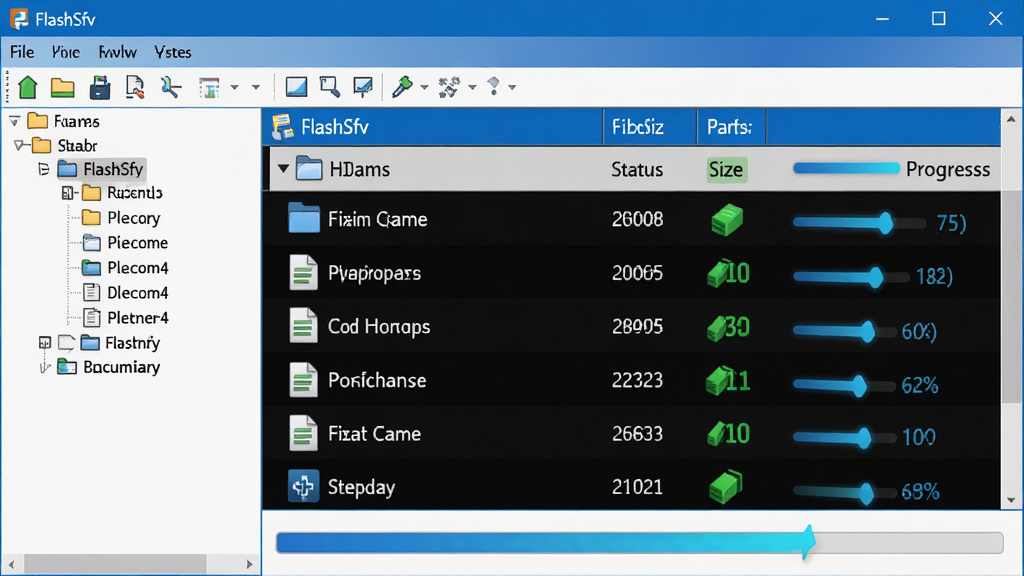Open the yellow folder toolbar icon

click(63, 87)
